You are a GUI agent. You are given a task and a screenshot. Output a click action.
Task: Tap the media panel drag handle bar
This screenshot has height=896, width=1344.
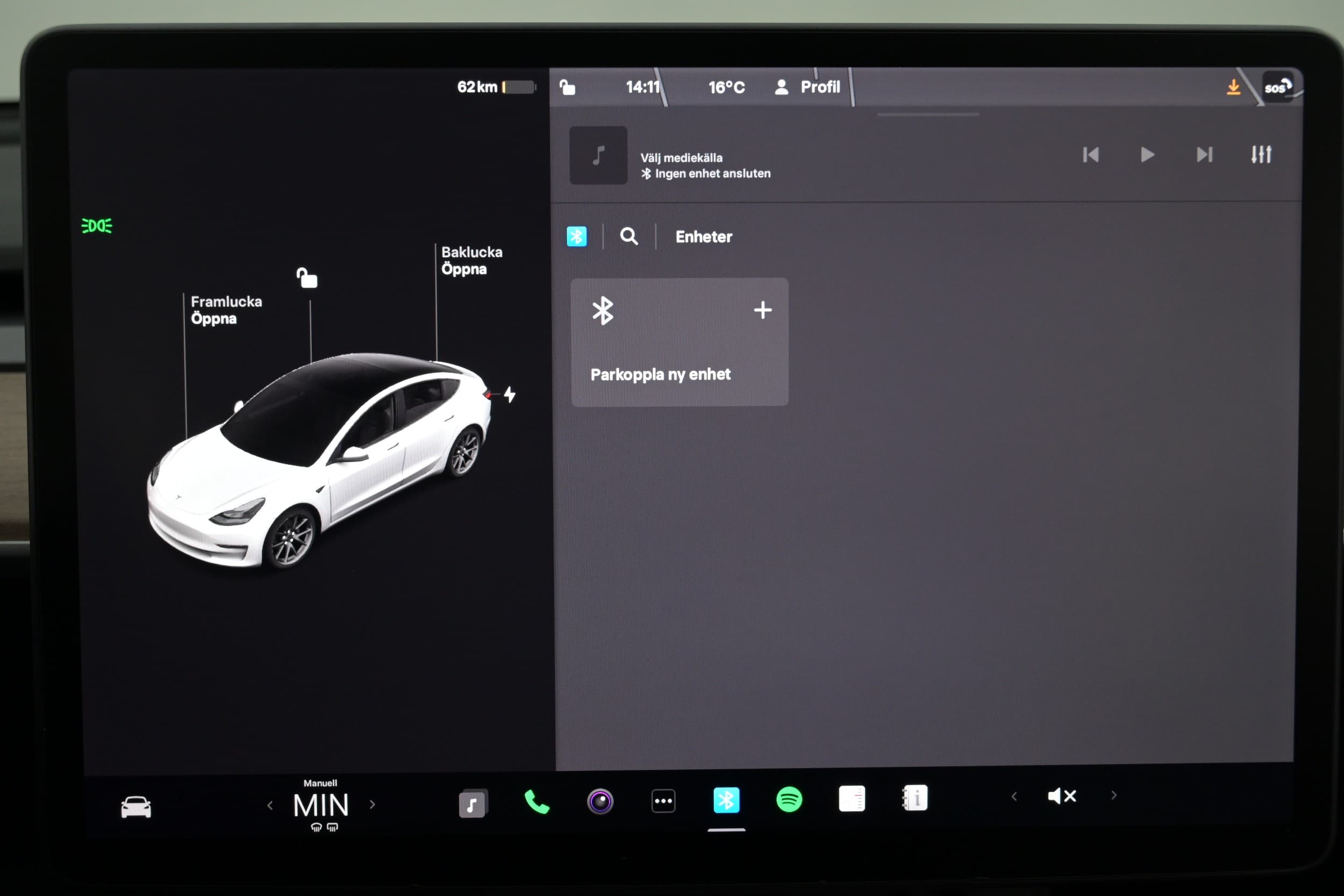927,115
